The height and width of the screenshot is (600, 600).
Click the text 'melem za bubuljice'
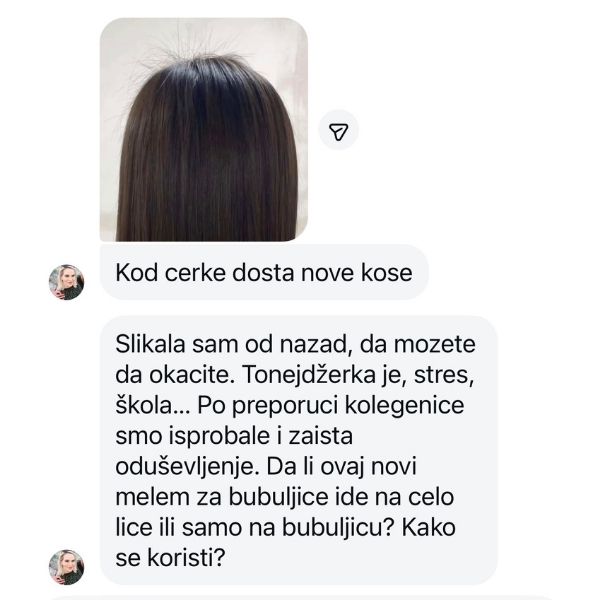click(x=222, y=497)
